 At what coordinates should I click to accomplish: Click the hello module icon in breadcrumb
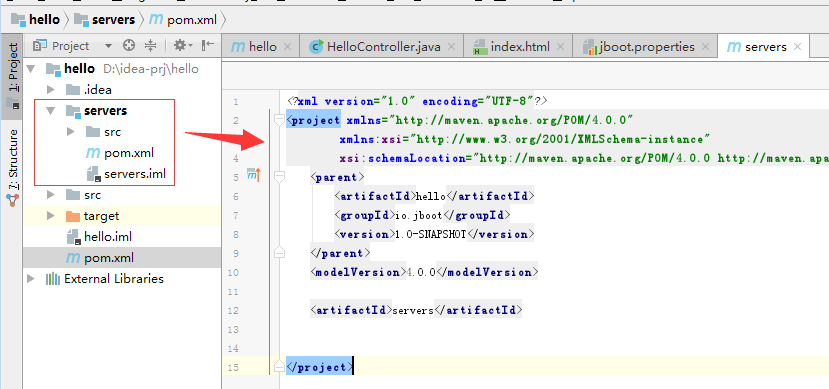(19, 20)
